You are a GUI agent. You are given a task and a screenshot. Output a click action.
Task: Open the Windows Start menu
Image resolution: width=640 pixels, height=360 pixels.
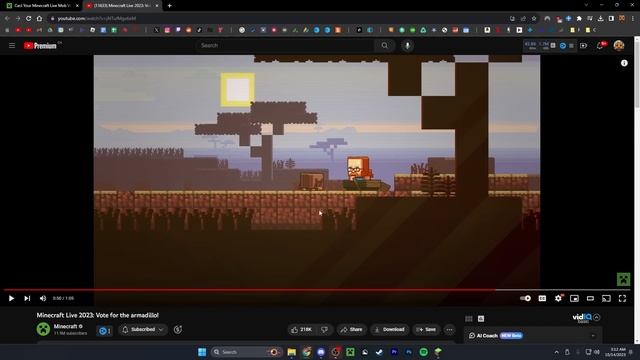(x=202, y=352)
